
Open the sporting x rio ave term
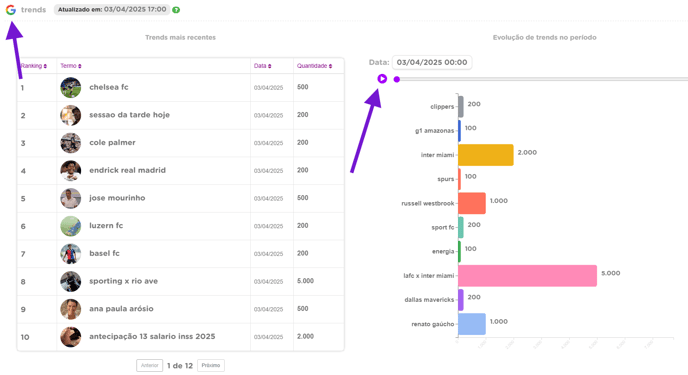point(123,281)
